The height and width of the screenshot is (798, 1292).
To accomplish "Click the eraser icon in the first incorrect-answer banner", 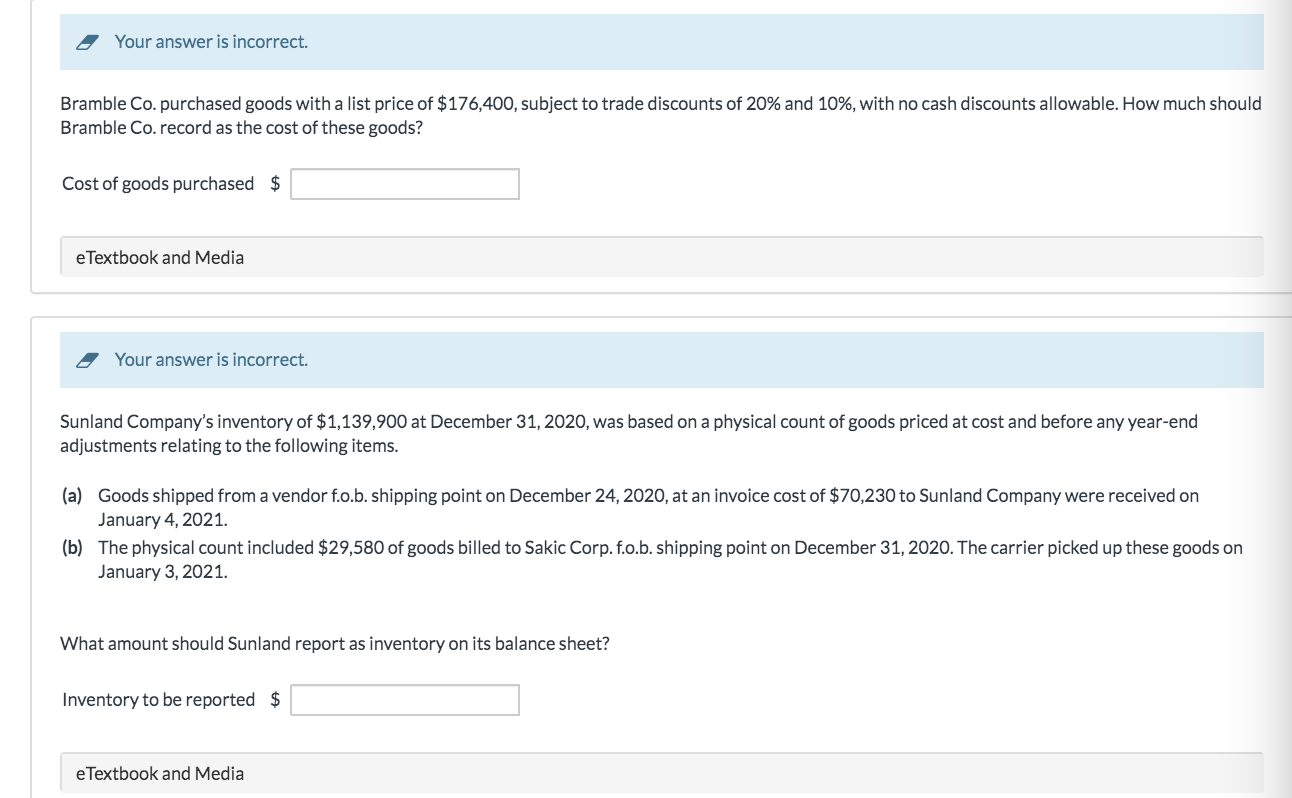I will click(88, 41).
